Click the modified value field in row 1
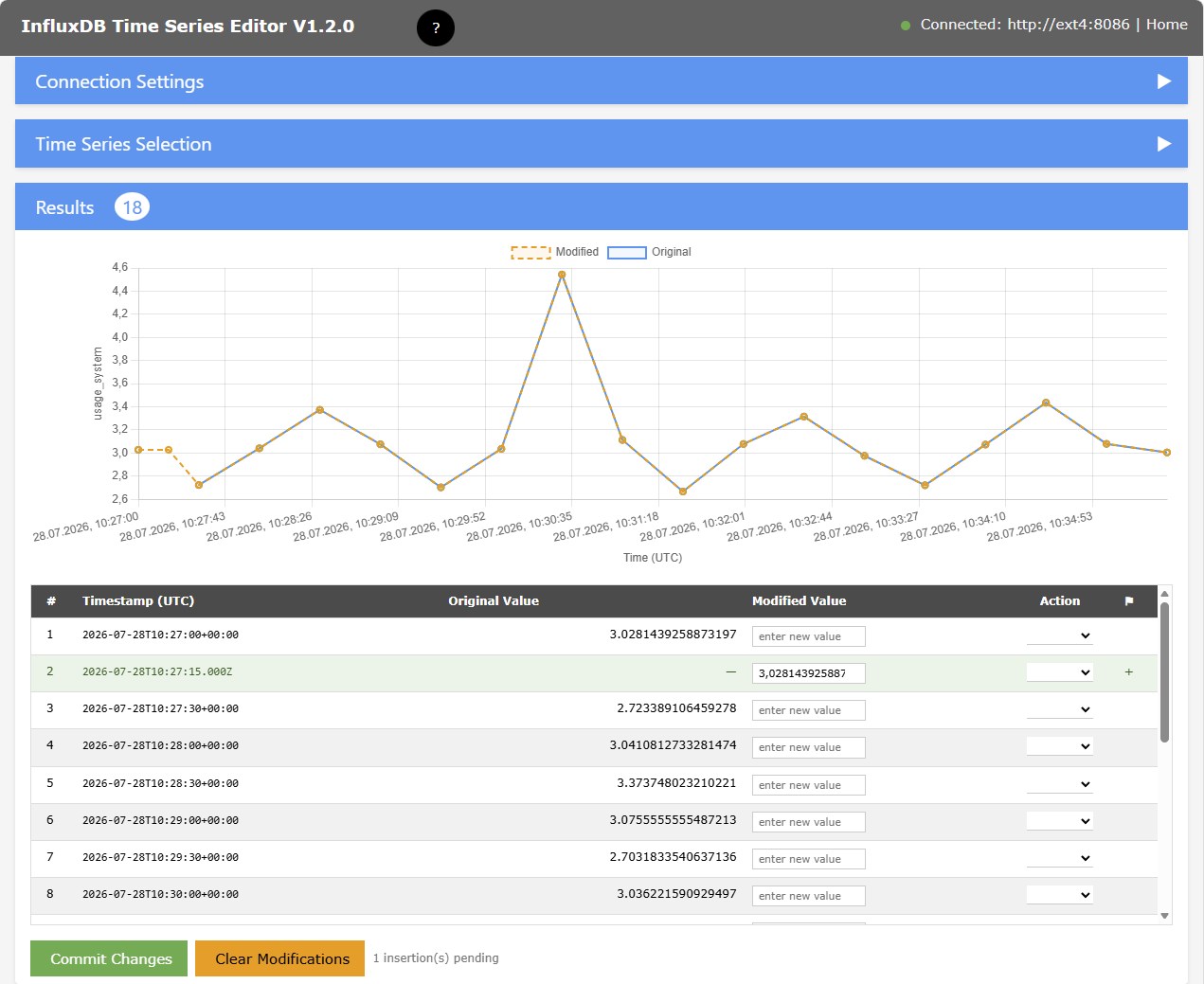The width and height of the screenshot is (1204, 984). click(809, 636)
